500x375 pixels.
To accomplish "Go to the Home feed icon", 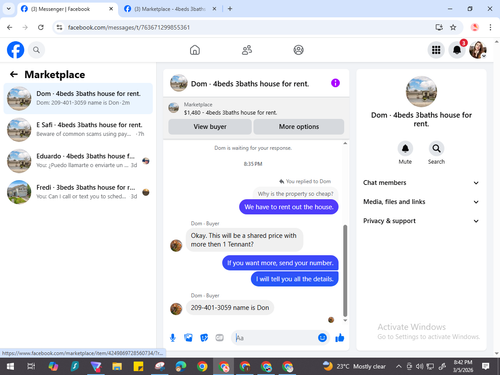I will coord(195,50).
